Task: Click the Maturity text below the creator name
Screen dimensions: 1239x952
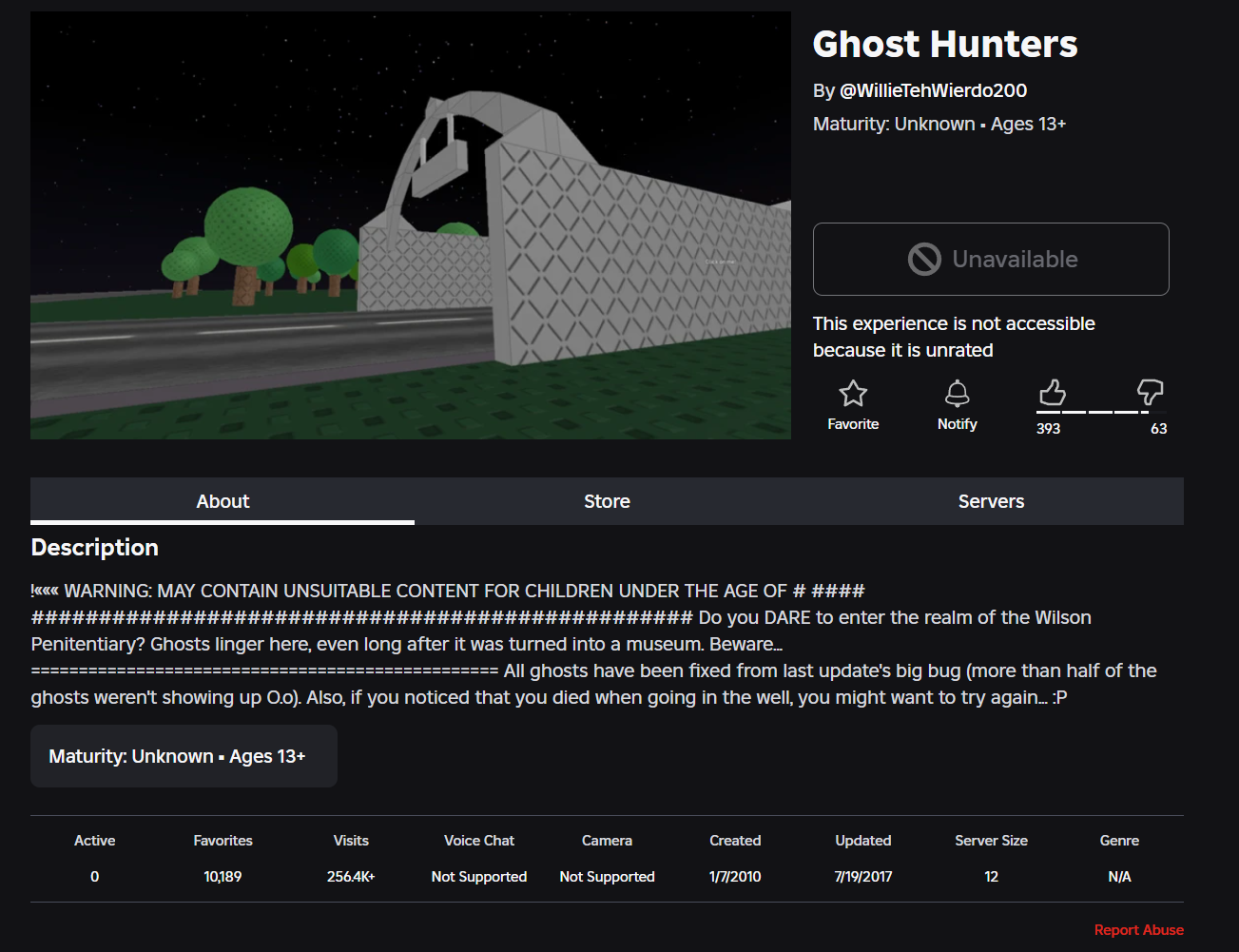Action: pos(939,125)
